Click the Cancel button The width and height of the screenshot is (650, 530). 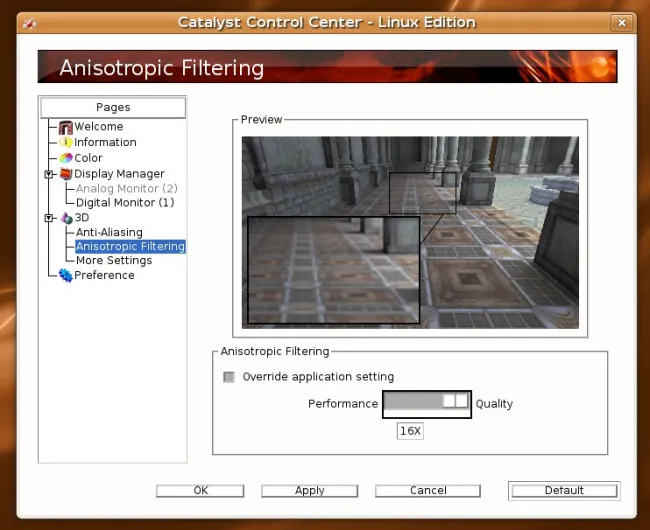[428, 491]
